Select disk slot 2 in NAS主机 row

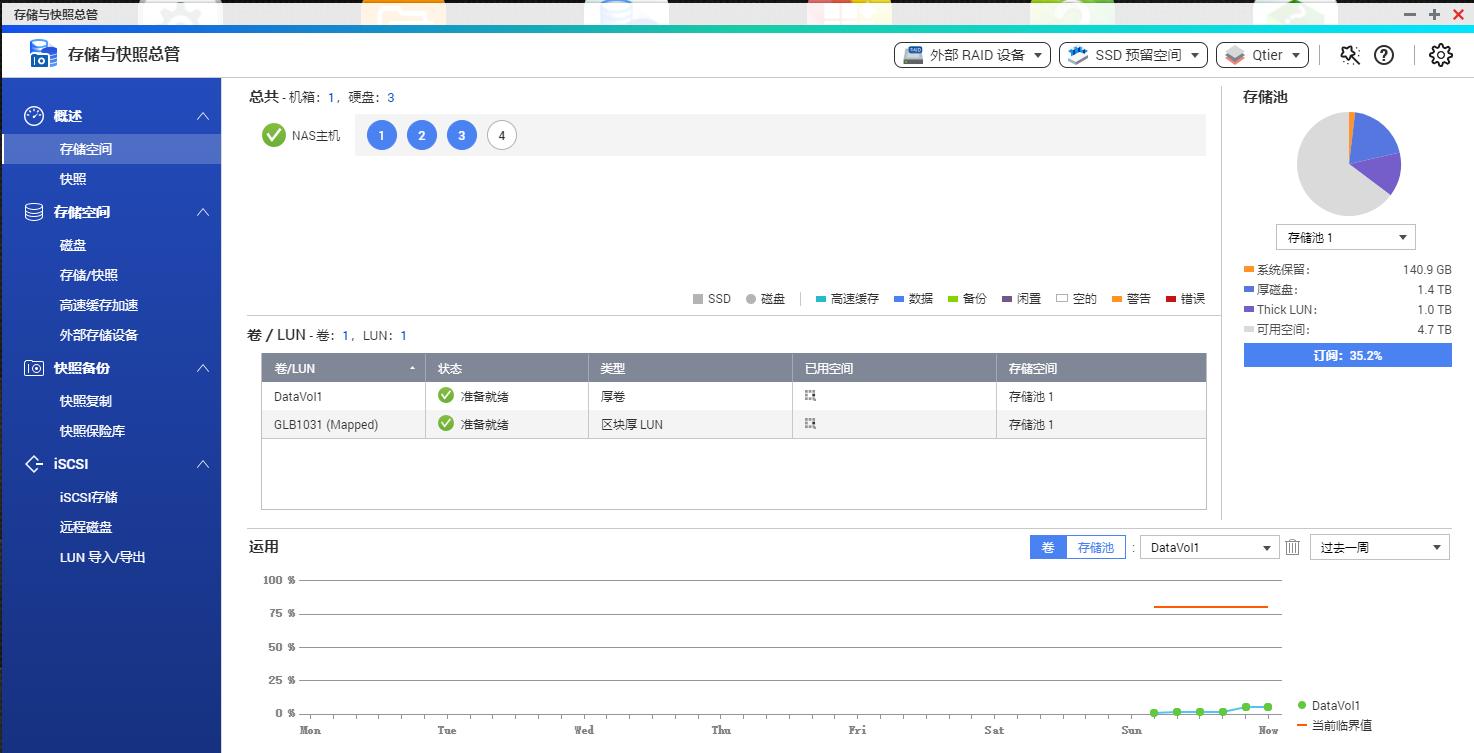[422, 134]
